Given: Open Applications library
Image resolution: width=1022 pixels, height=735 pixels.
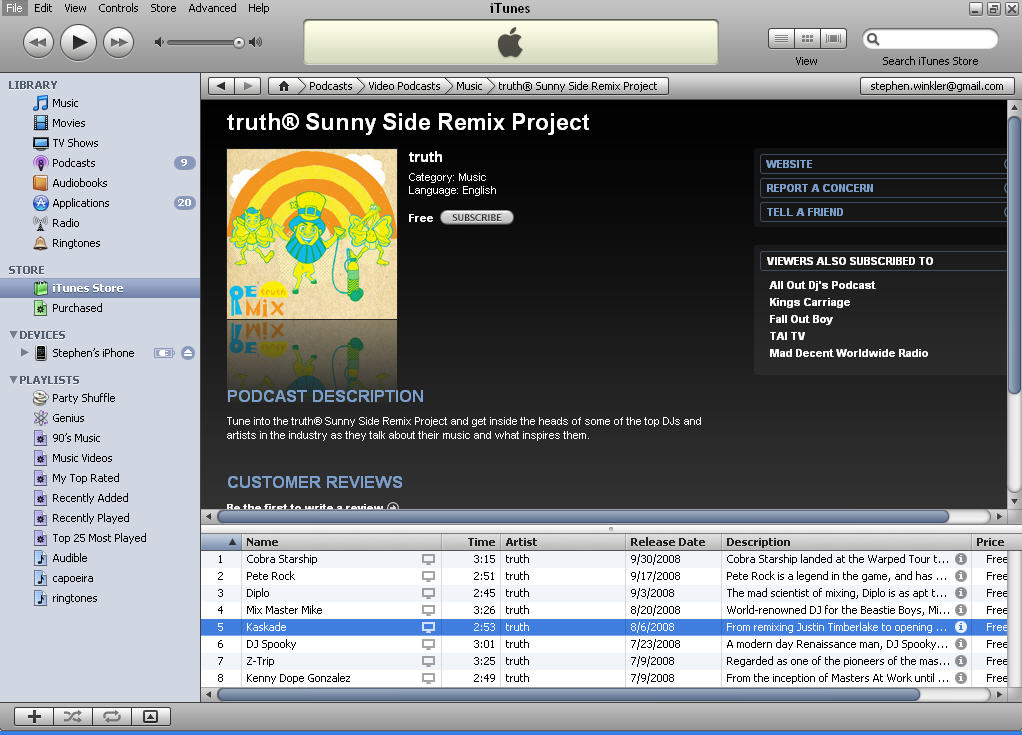Looking at the screenshot, I should point(81,203).
